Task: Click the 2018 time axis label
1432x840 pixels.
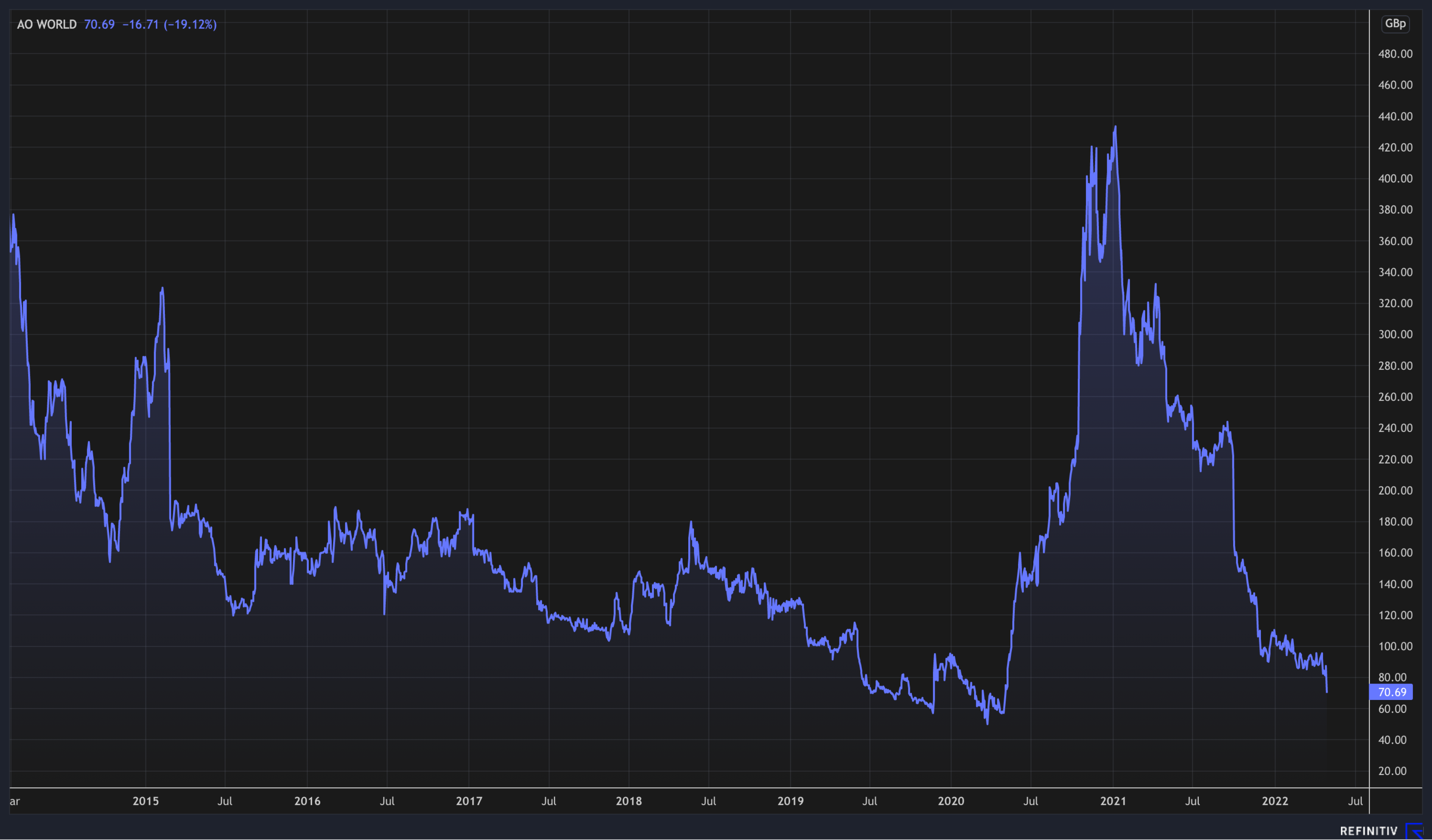Action: [629, 801]
